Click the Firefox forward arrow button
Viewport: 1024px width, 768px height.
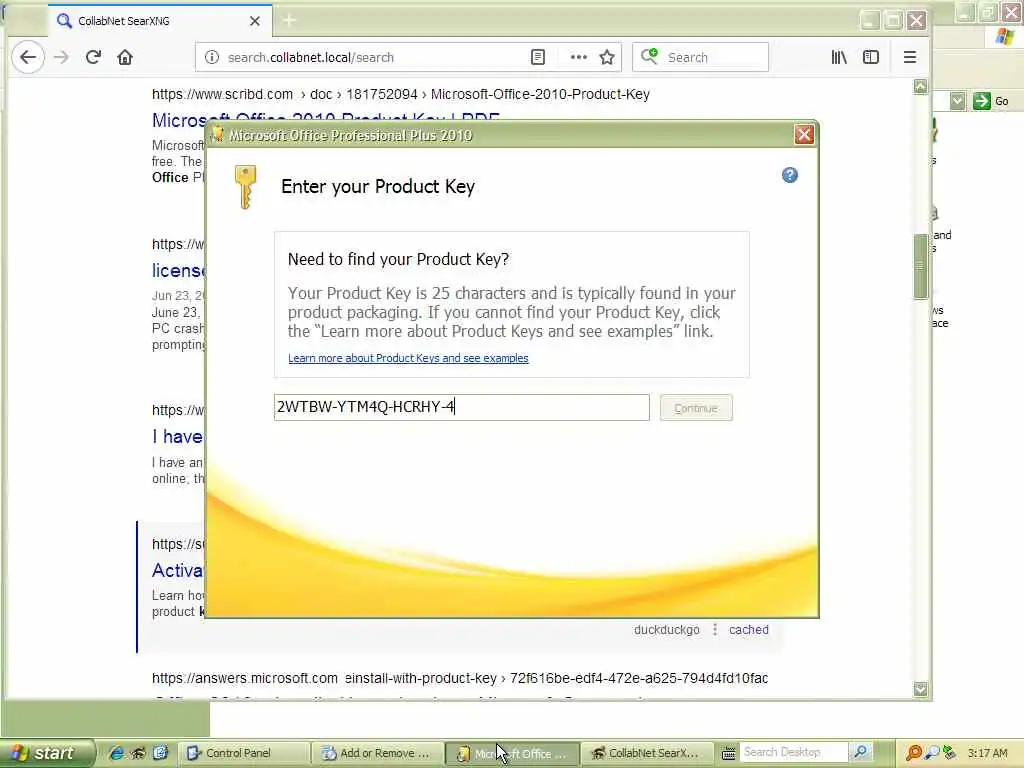click(x=61, y=57)
